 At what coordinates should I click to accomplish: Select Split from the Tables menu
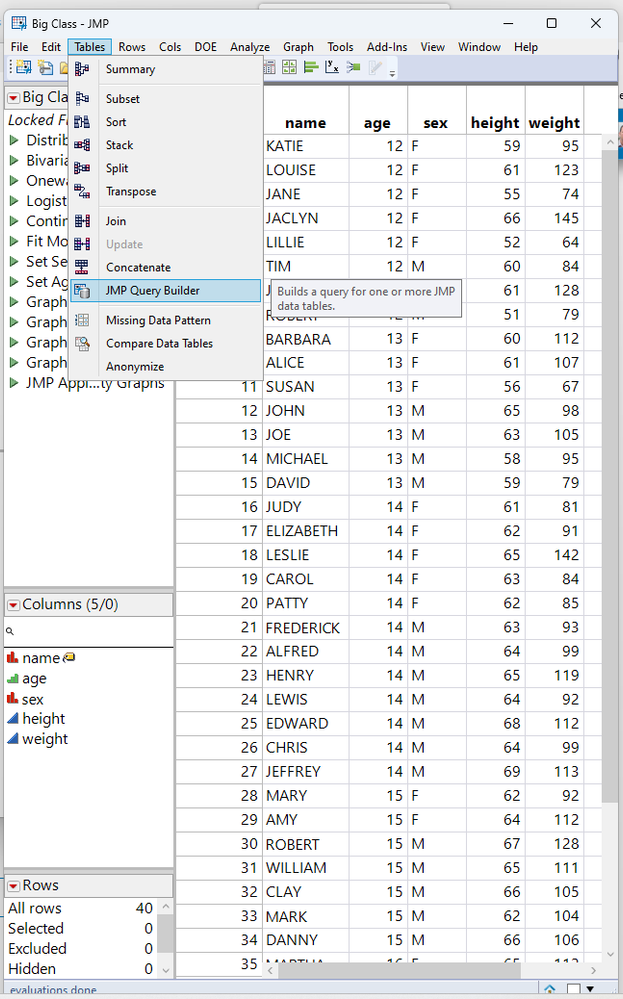point(166,168)
